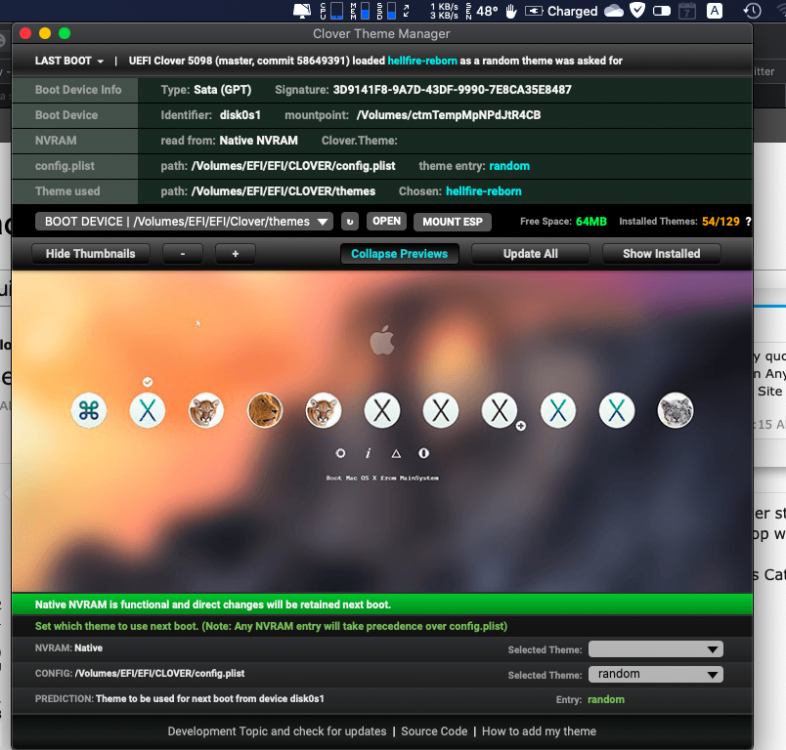The width and height of the screenshot is (786, 750).
Task: Click the hellfire-reborn link in last boot line
Action: [x=422, y=61]
